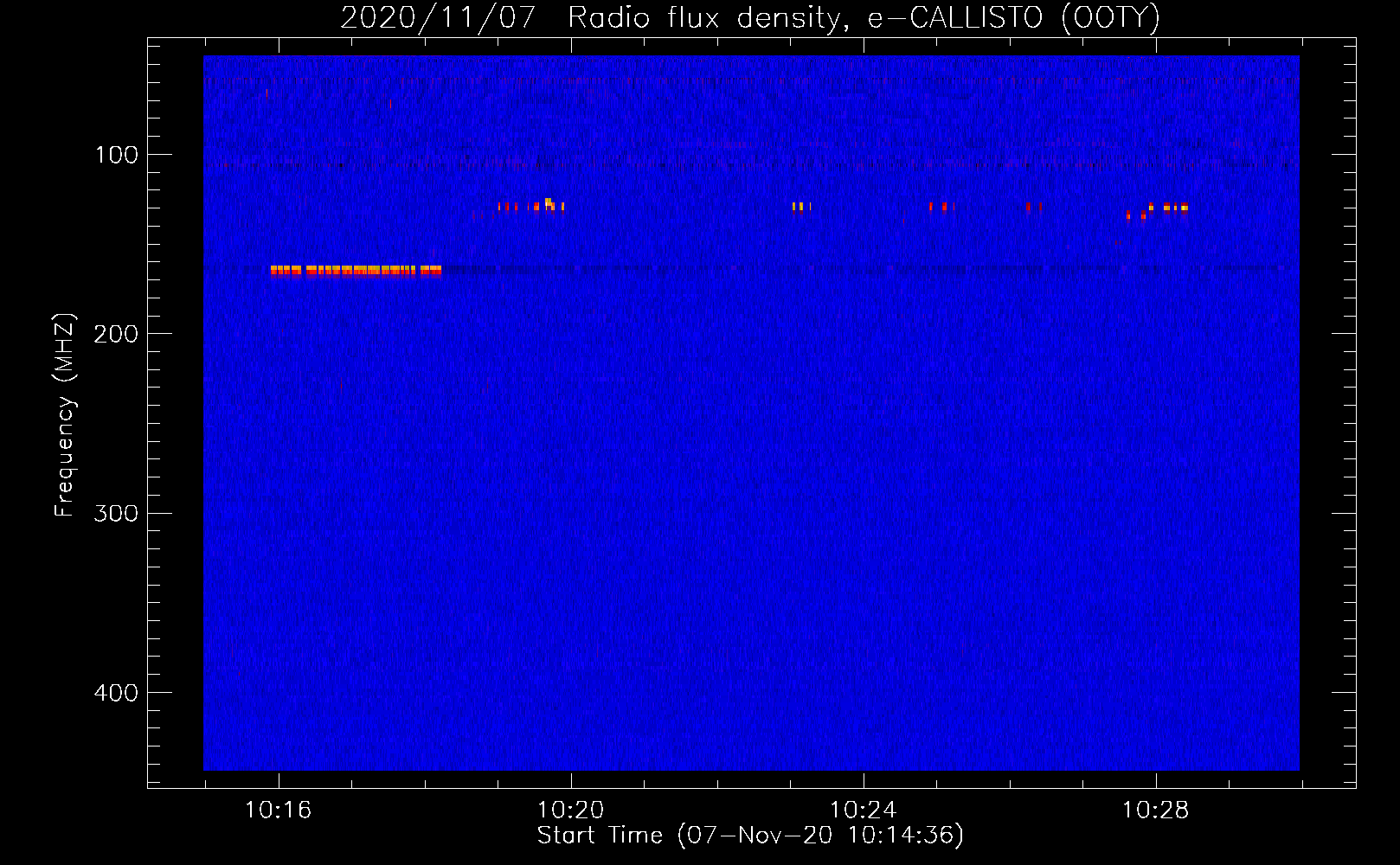Click the "Start Time (07-Nov-20 10:14:36)" axis label

[750, 836]
